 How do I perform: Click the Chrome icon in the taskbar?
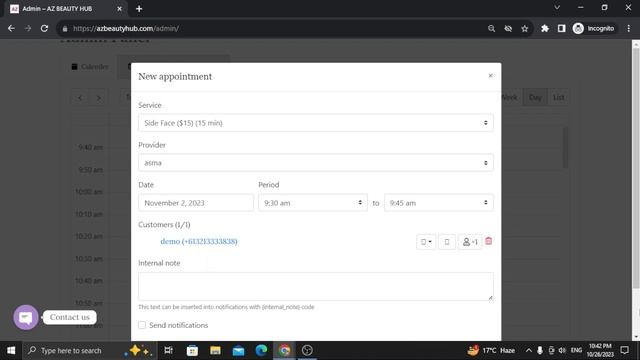(284, 350)
